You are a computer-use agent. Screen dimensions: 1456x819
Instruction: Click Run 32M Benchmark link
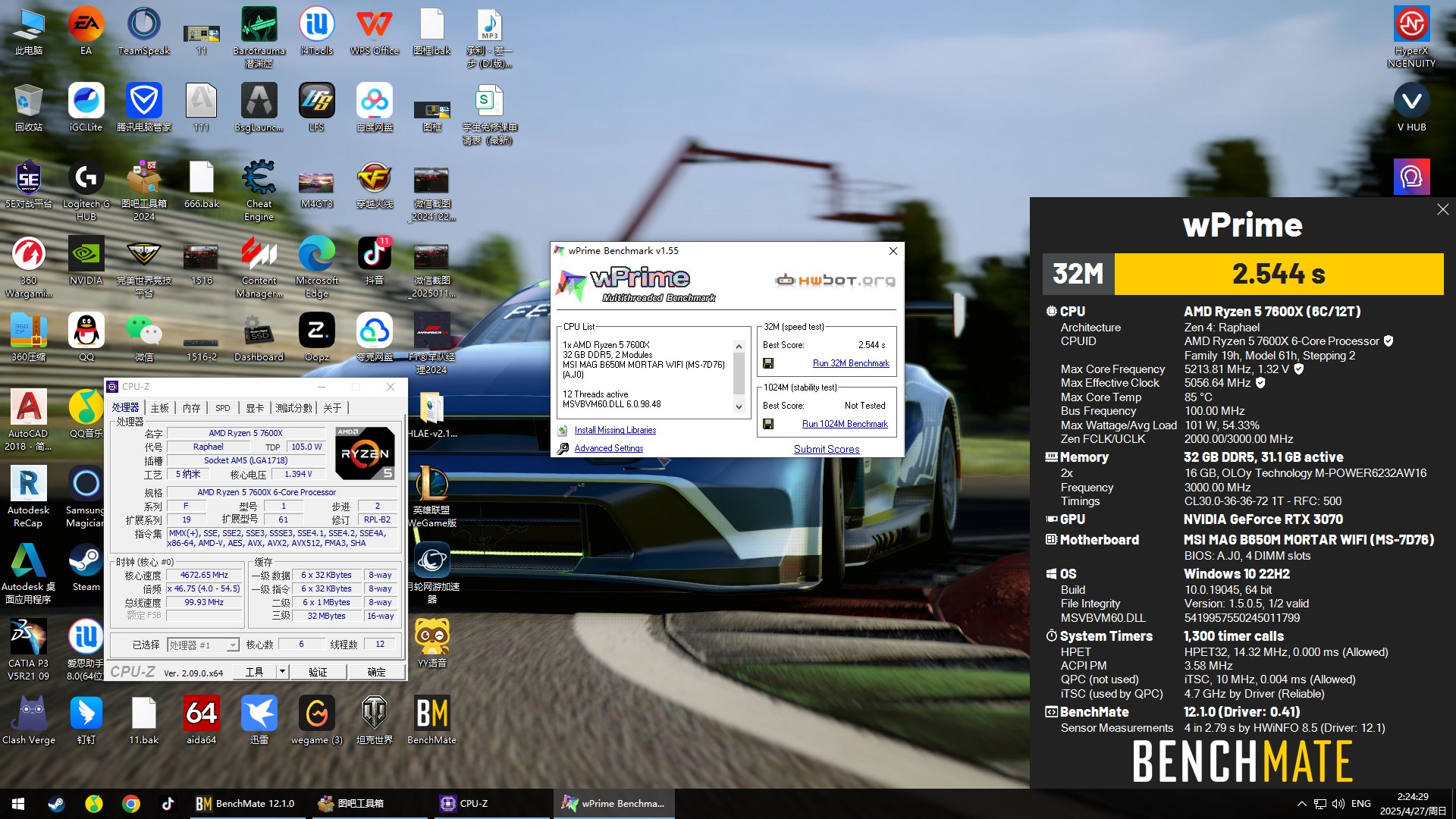pos(851,363)
